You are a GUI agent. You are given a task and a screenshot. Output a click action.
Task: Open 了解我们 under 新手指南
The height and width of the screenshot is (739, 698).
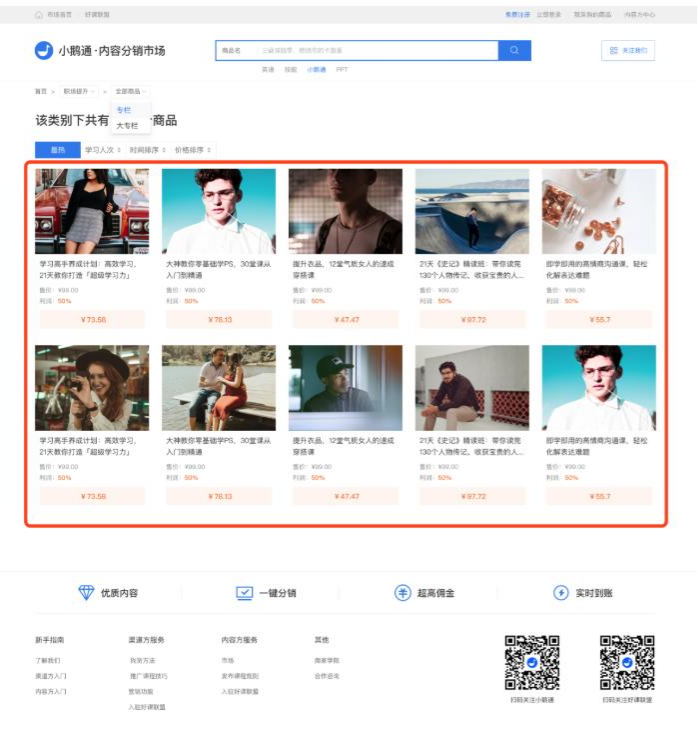click(48, 660)
